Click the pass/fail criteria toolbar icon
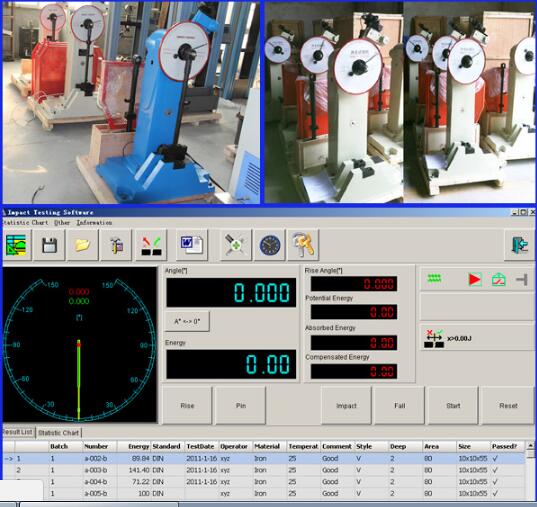Viewport: 537px width, 507px height. click(151, 245)
